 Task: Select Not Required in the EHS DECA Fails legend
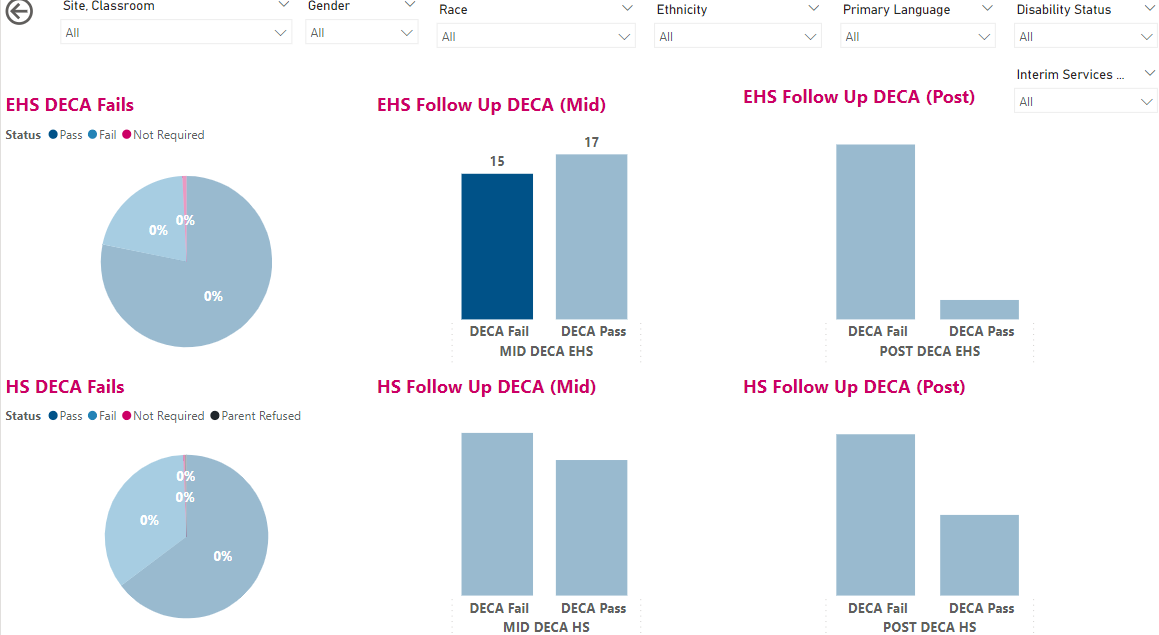pyautogui.click(x=163, y=135)
